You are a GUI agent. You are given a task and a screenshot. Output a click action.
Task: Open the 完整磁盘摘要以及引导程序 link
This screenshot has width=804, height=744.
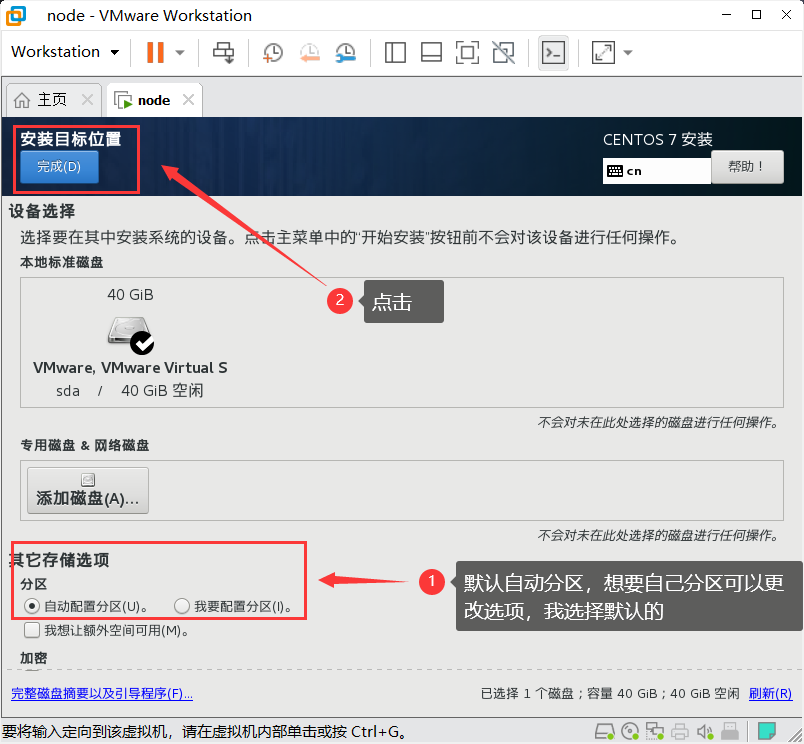tap(101, 692)
